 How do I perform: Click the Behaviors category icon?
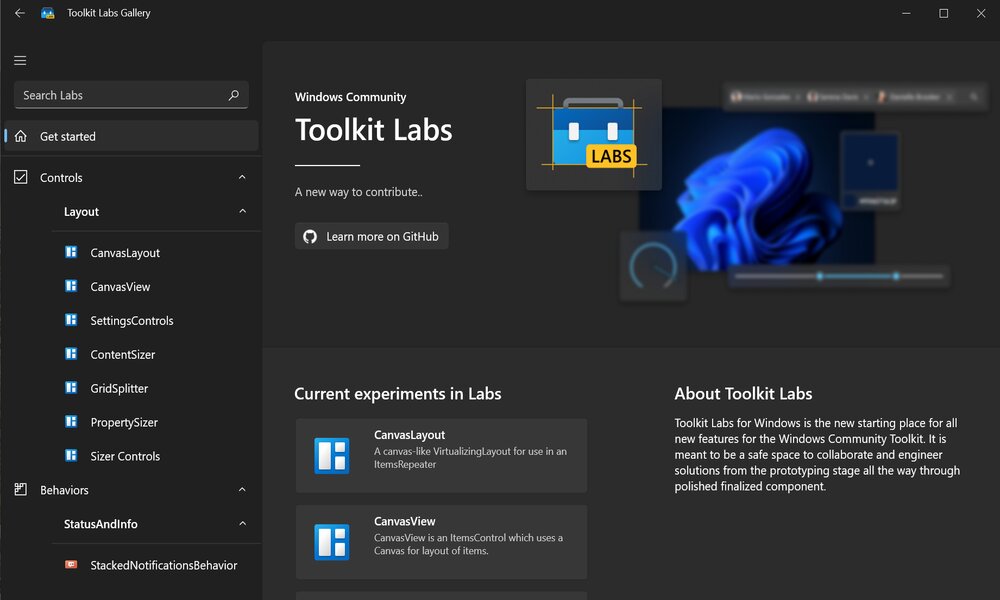[x=21, y=490]
